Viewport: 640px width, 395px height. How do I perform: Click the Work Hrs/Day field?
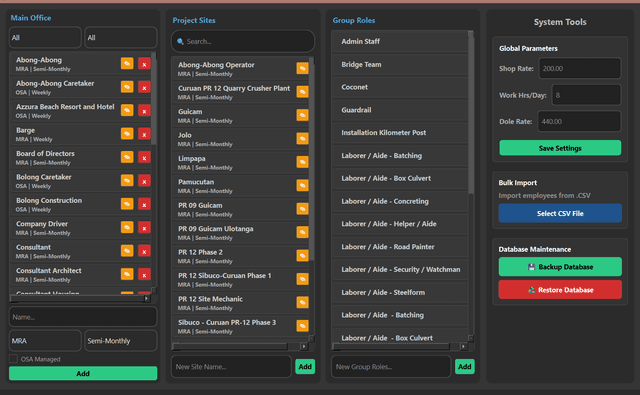tap(586, 95)
